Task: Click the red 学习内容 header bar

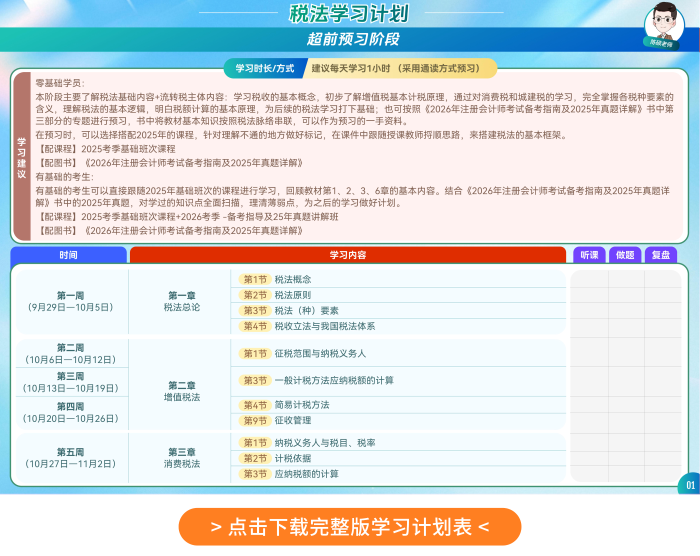Action: pos(348,255)
